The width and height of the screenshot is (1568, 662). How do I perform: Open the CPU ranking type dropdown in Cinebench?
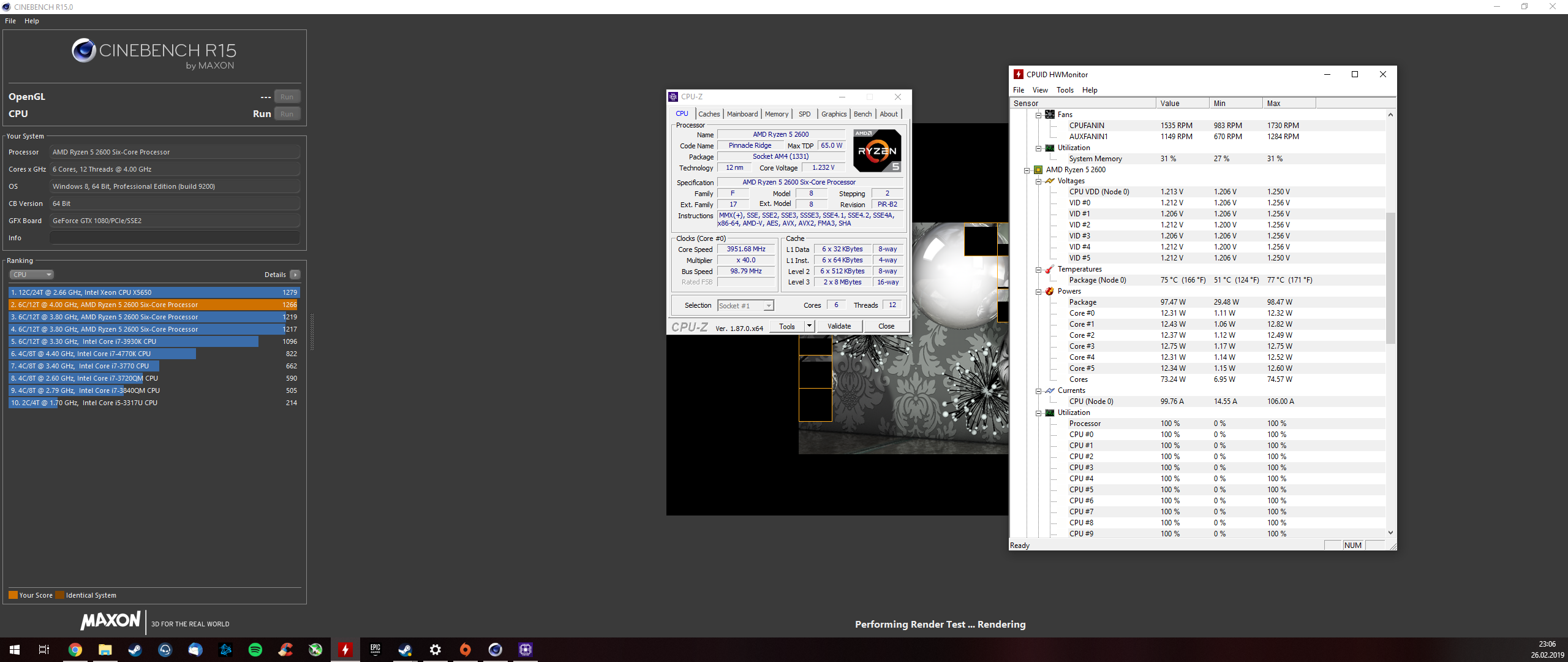pos(32,275)
